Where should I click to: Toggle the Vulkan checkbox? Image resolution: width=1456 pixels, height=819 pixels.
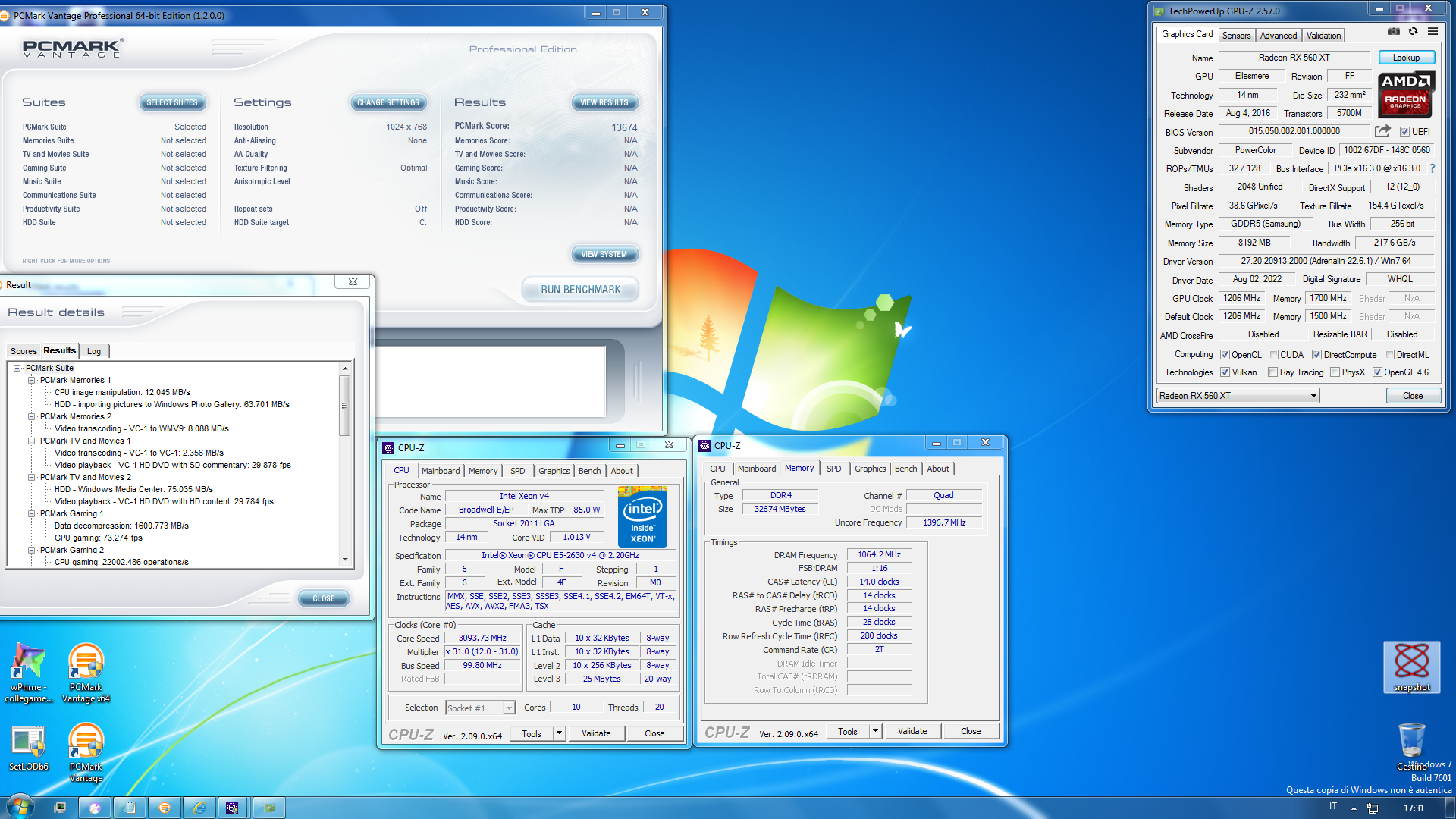click(1225, 372)
